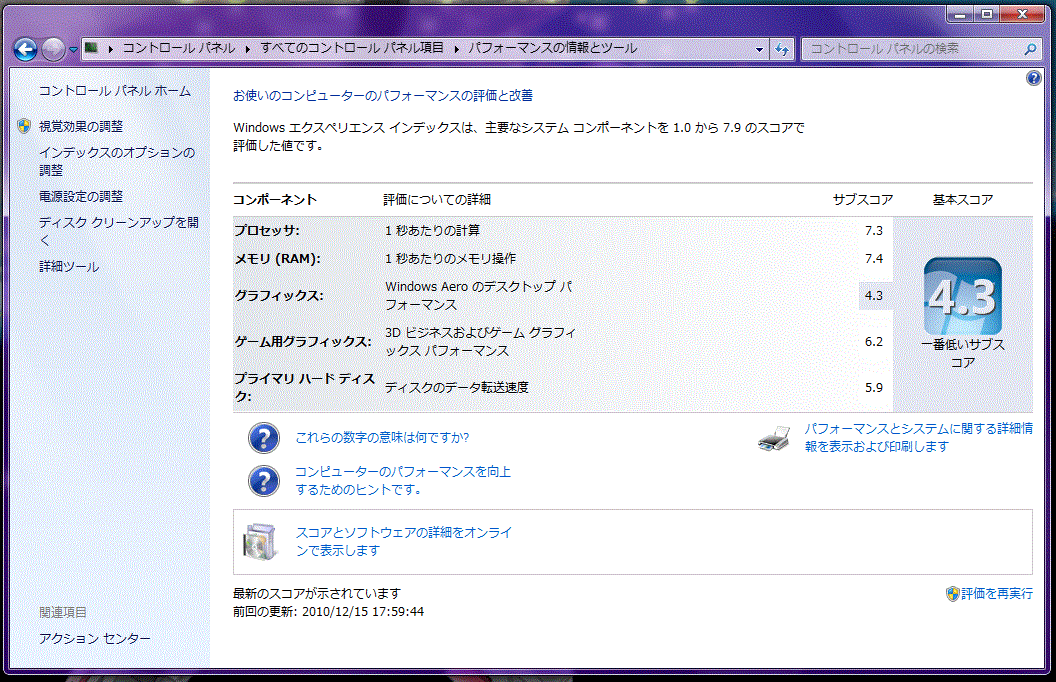Click question icon beside パフォーマンスを向上 hint

pos(264,481)
